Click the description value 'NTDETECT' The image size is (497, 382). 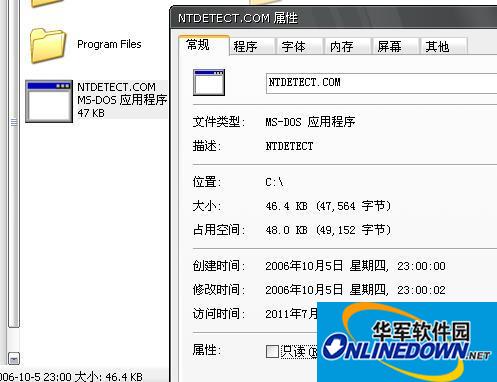(x=289, y=146)
